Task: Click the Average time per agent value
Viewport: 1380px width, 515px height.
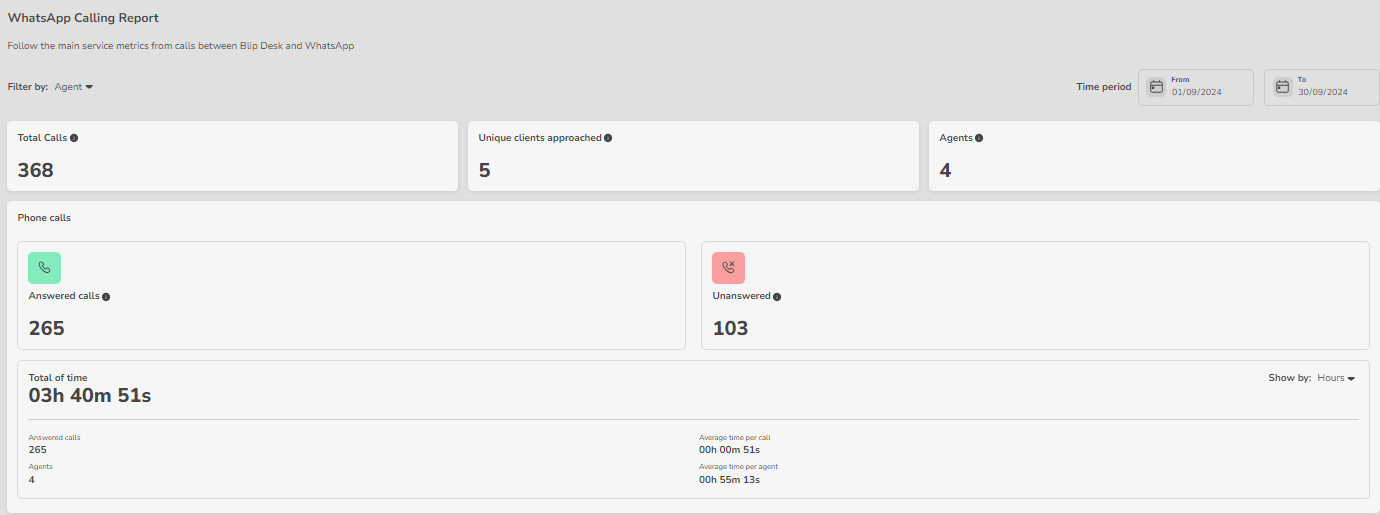Action: (x=729, y=480)
